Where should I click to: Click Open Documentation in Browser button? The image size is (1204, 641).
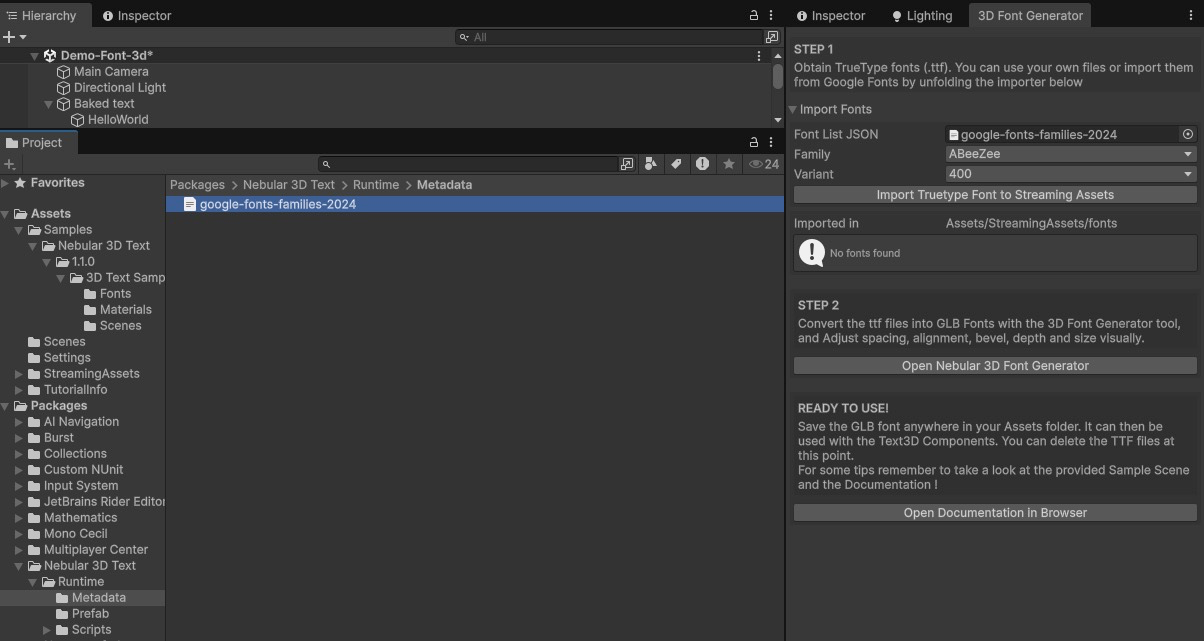coord(995,513)
